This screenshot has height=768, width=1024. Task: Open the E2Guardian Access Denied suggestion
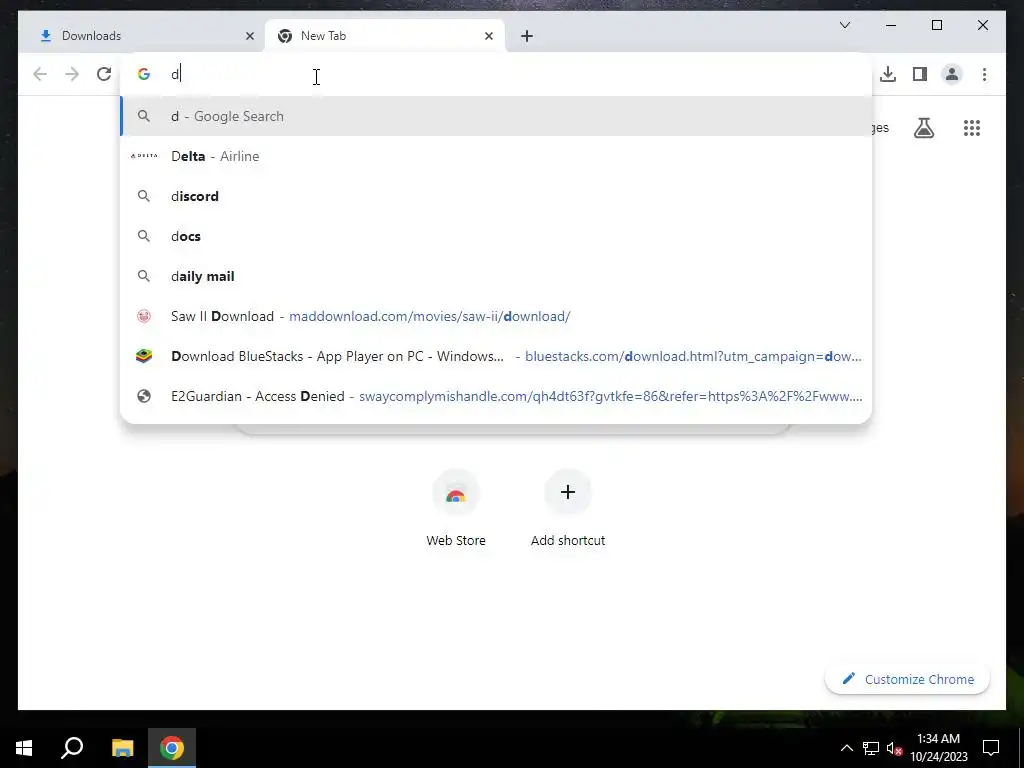pyautogui.click(x=496, y=396)
